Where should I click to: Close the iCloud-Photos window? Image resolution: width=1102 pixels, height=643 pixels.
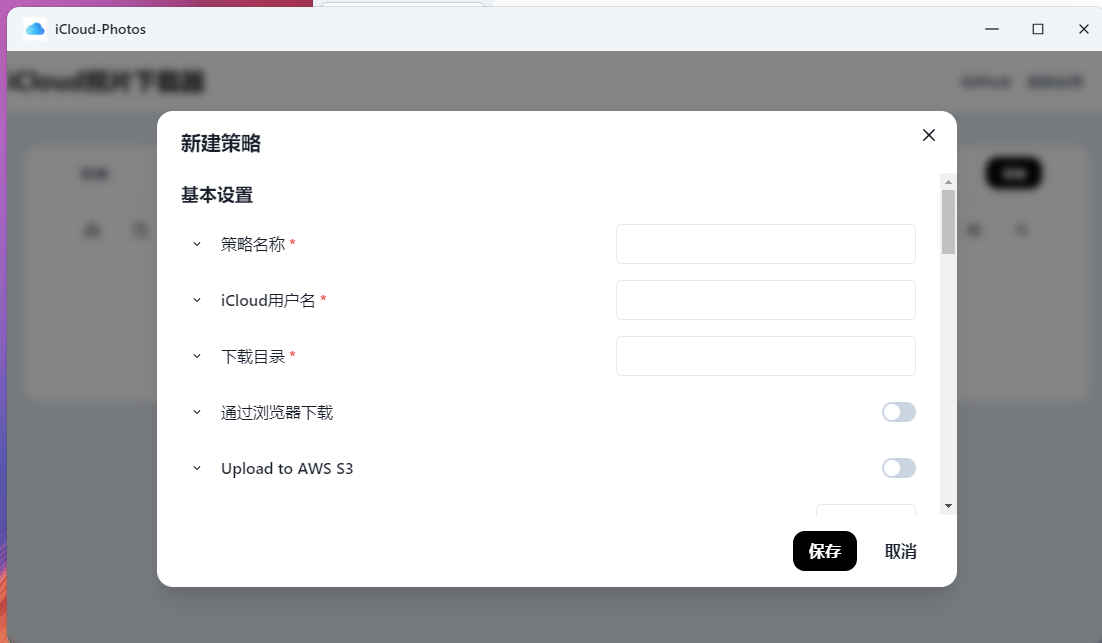[x=1083, y=29]
